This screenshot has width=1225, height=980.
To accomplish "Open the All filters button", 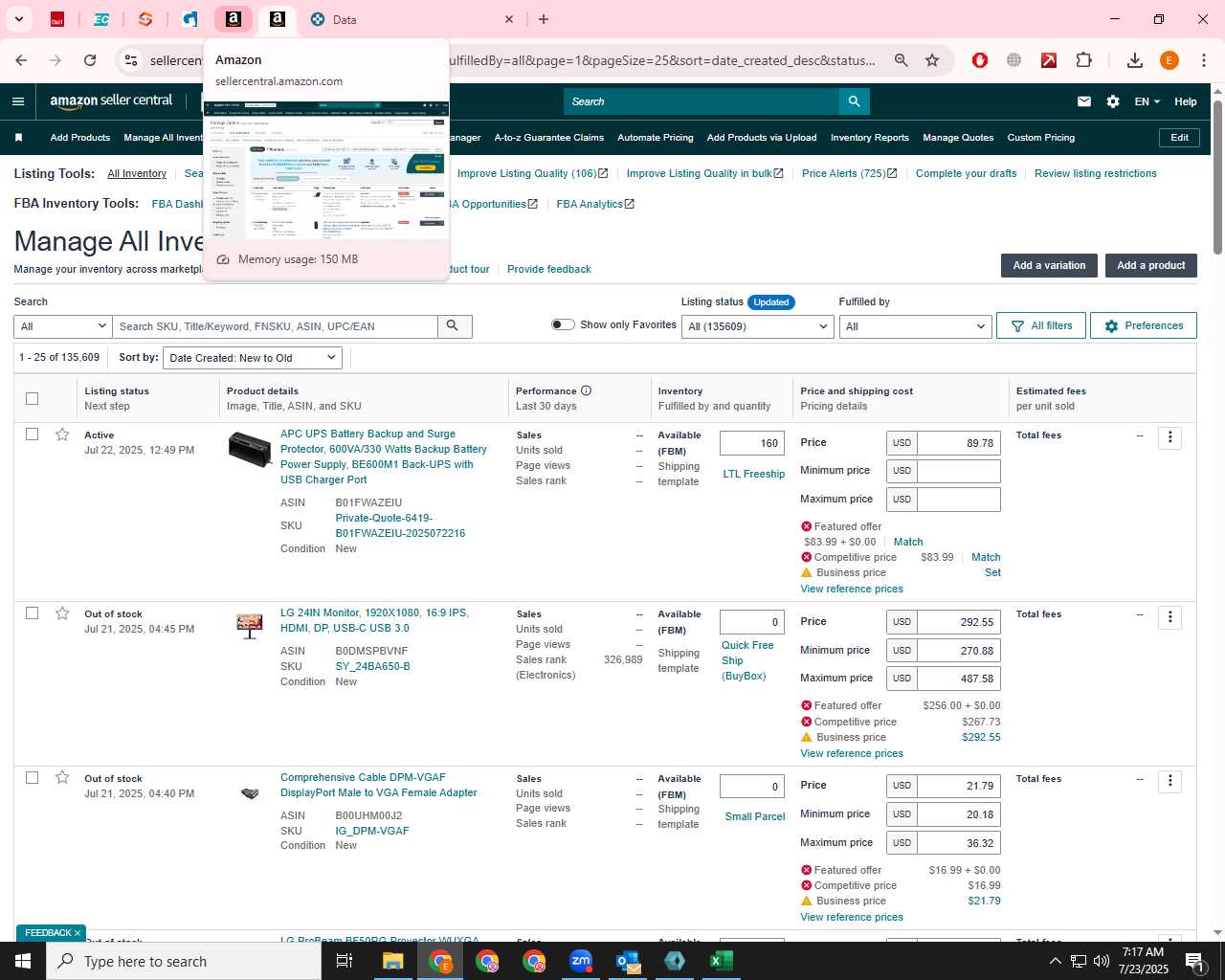I will coord(1041,326).
